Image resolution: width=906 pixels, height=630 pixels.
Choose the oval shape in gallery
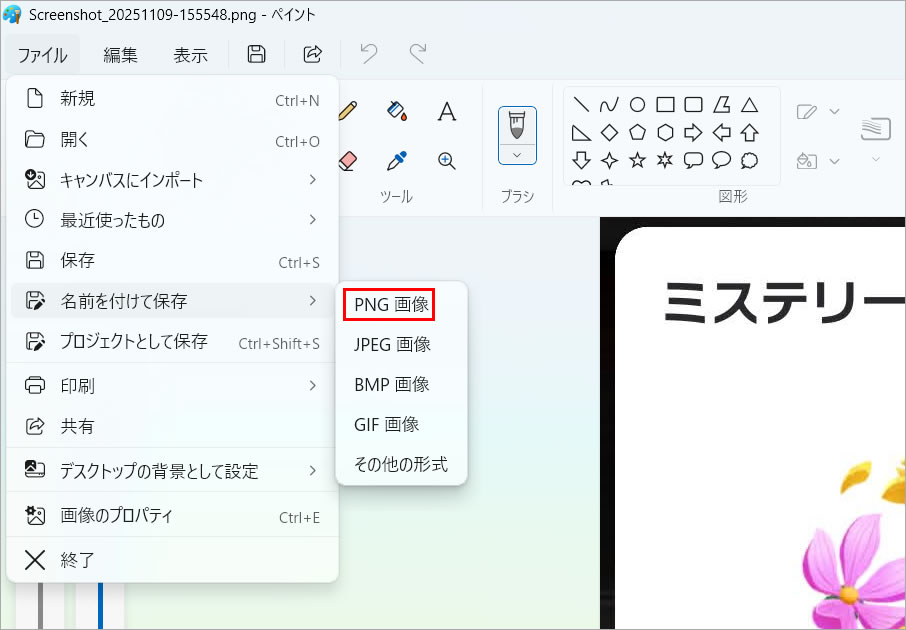pyautogui.click(x=637, y=104)
